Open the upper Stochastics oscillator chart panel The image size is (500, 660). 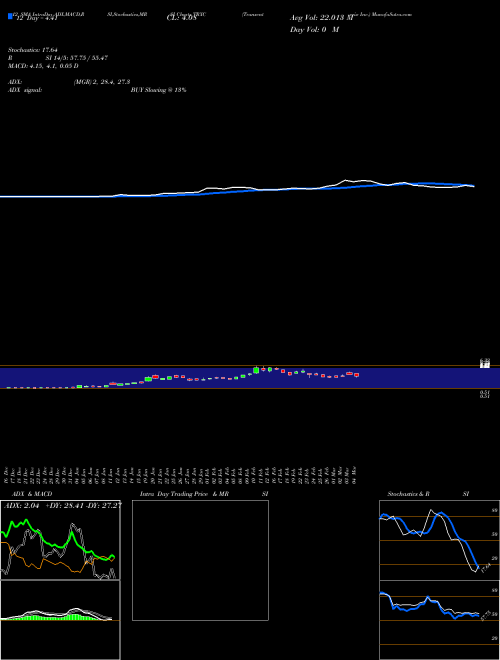click(439, 540)
